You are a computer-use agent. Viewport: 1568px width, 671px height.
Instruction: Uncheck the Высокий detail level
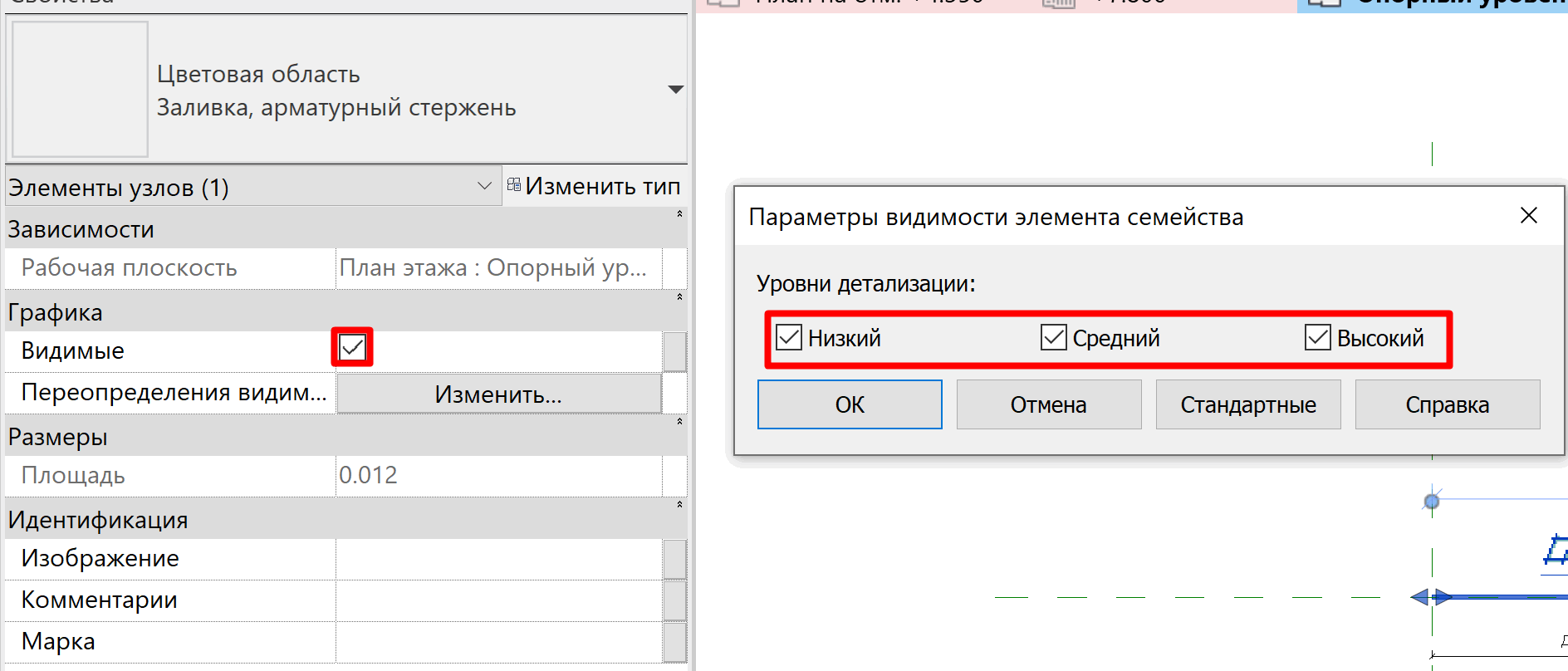(1317, 337)
